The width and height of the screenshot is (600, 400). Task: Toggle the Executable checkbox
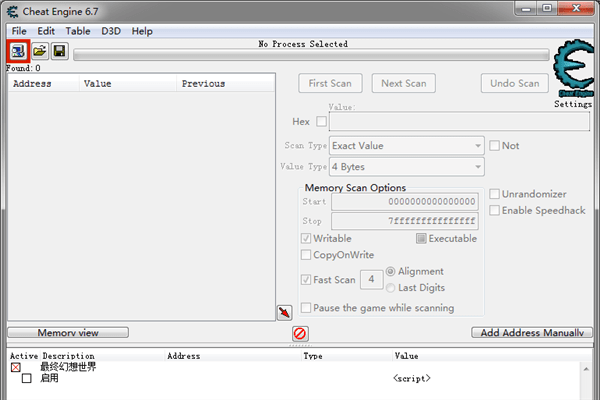click(421, 238)
